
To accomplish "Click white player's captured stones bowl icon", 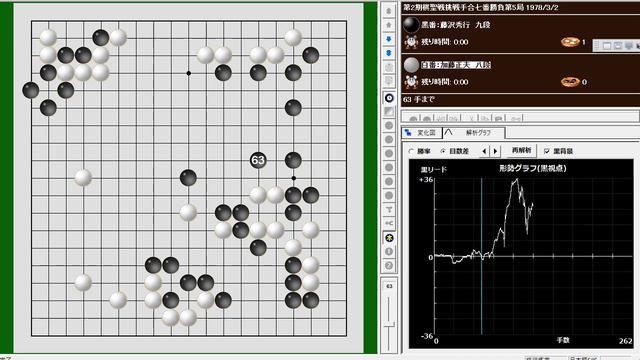I will pos(570,82).
